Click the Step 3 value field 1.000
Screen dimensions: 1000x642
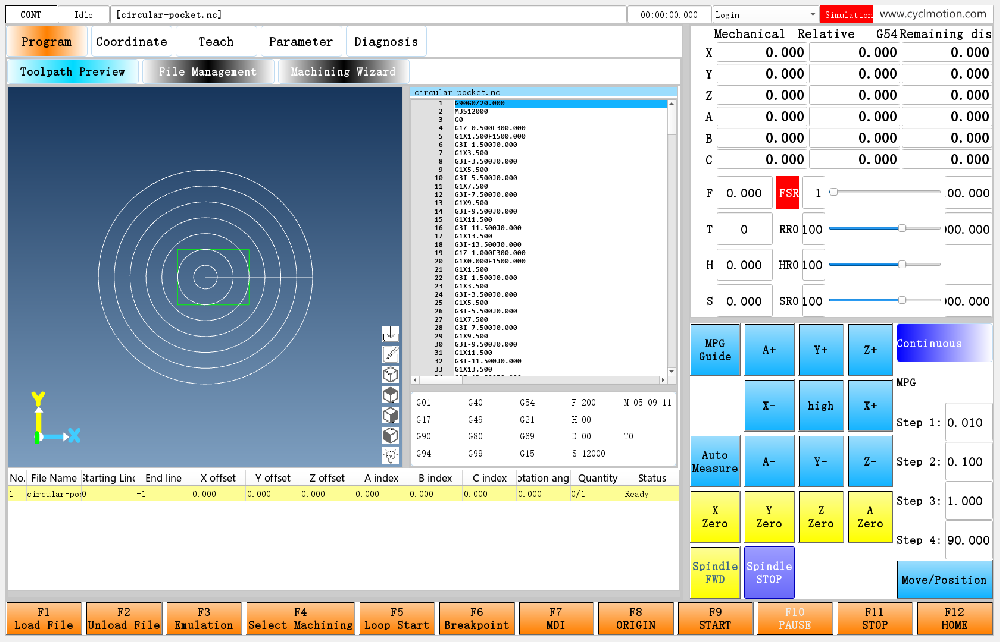point(968,501)
